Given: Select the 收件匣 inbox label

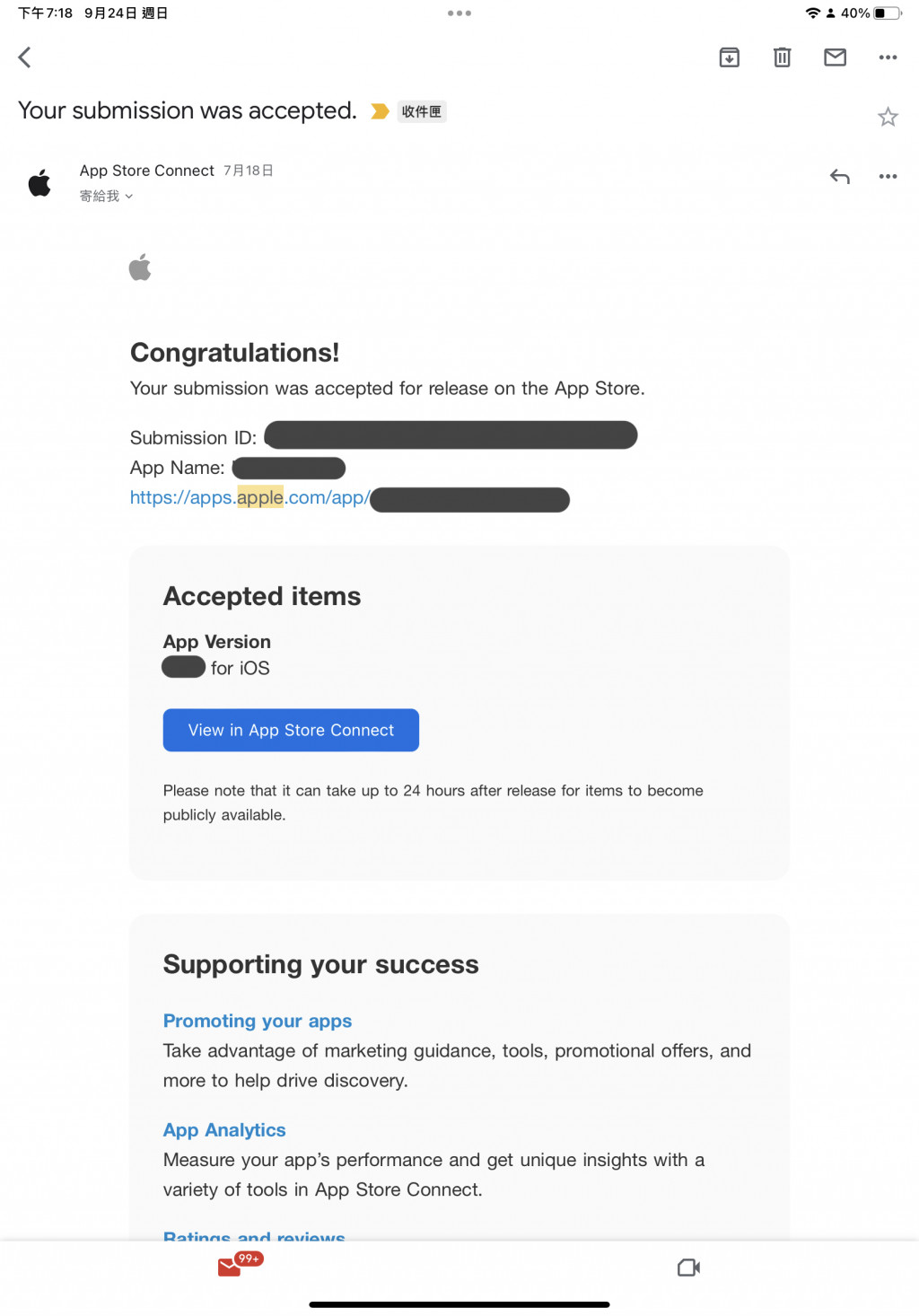Looking at the screenshot, I should (422, 111).
